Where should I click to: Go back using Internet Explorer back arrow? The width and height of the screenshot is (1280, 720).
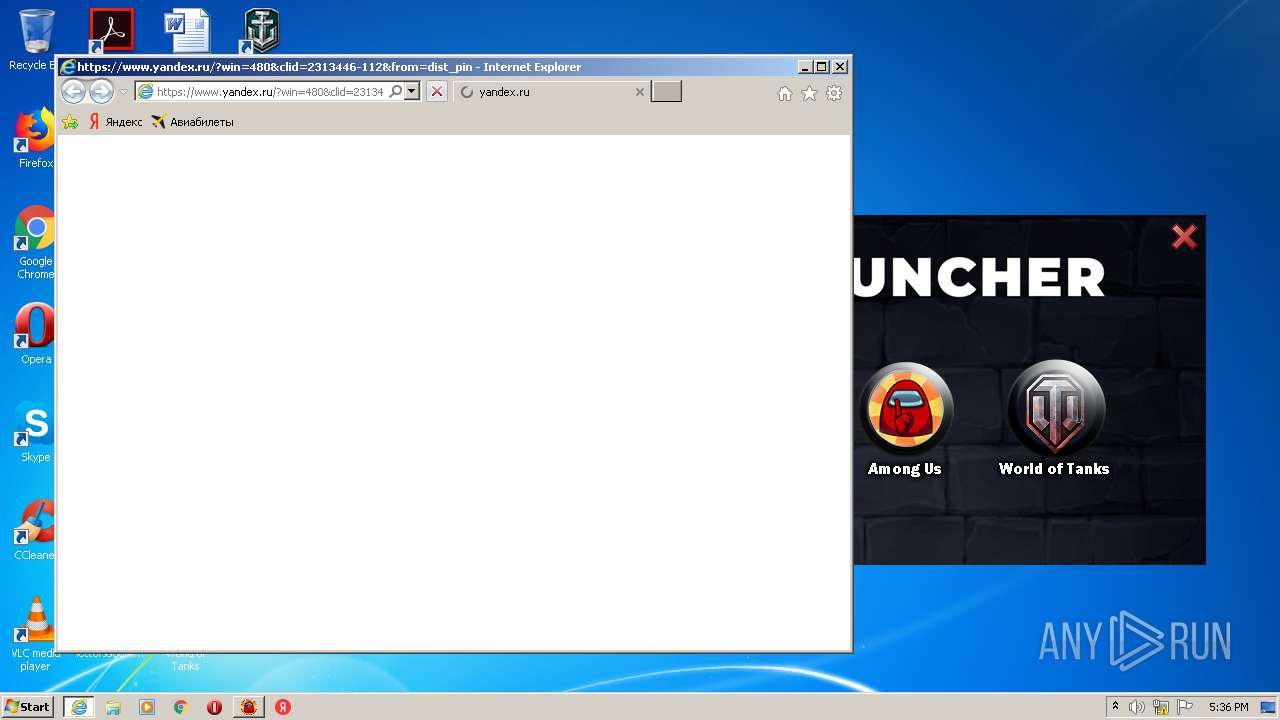[73, 92]
